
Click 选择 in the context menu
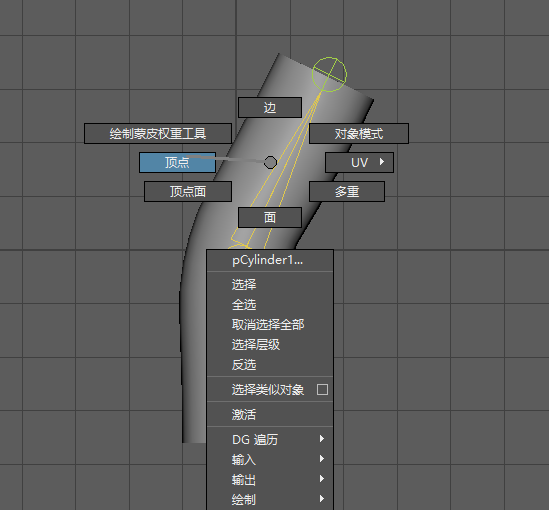(270, 285)
